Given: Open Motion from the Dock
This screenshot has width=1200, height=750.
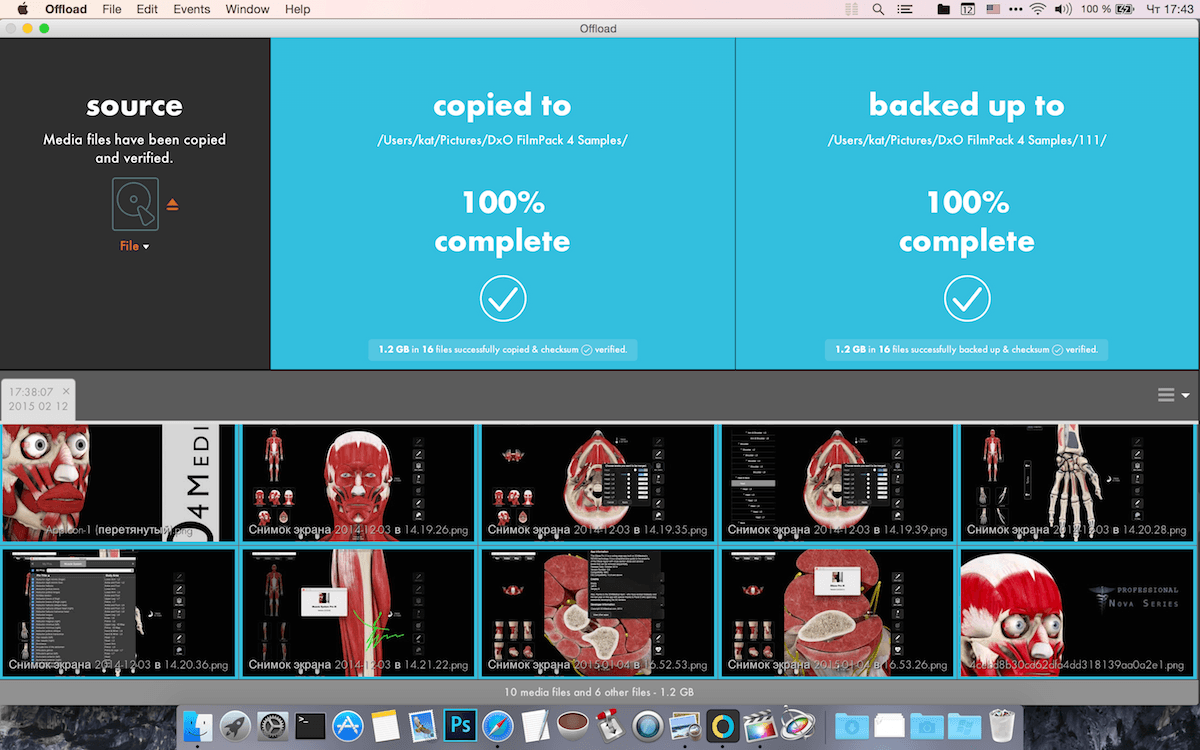Looking at the screenshot, I should pyautogui.click(x=797, y=725).
